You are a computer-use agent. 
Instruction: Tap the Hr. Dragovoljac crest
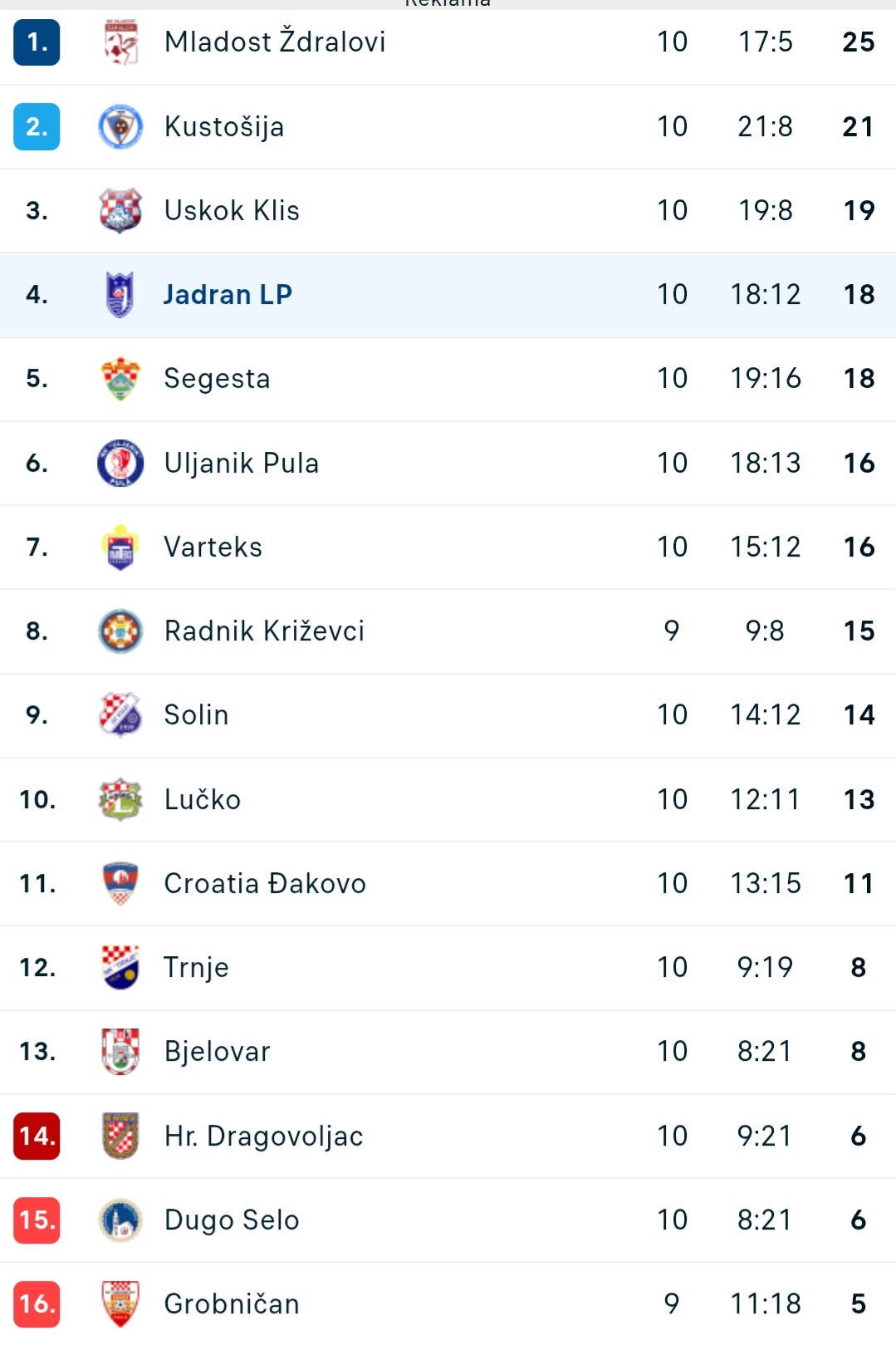[120, 1136]
